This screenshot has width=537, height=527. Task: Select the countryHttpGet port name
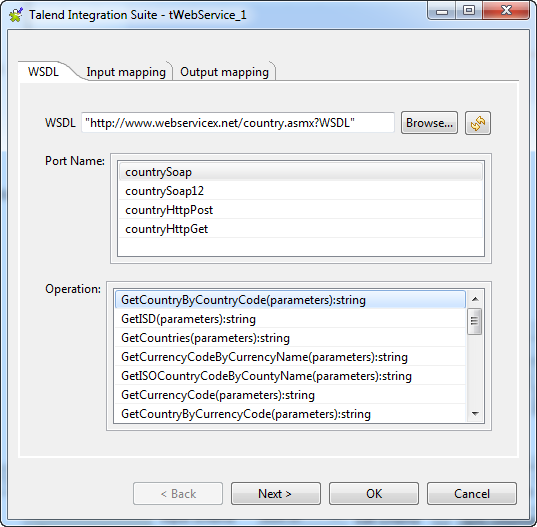pos(301,229)
